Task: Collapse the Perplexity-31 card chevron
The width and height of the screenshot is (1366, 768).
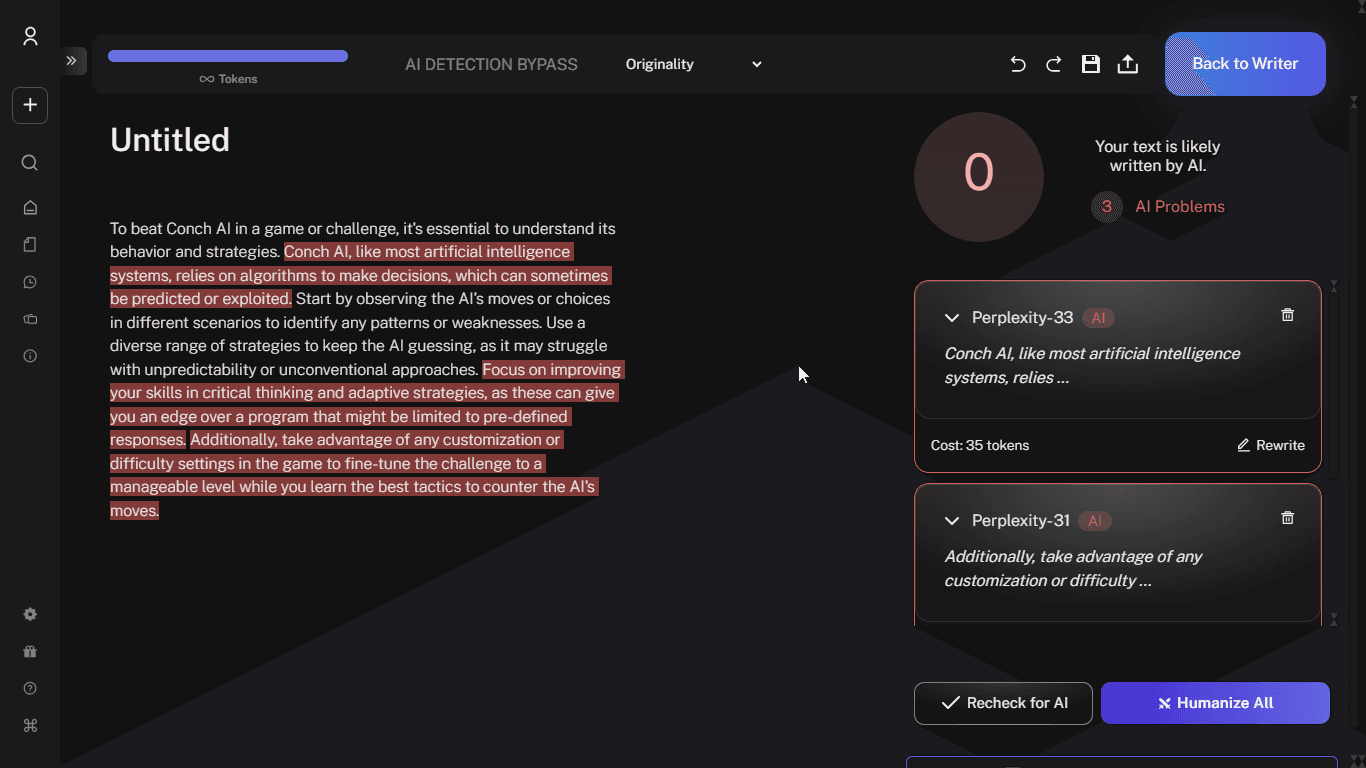Action: click(x=951, y=521)
